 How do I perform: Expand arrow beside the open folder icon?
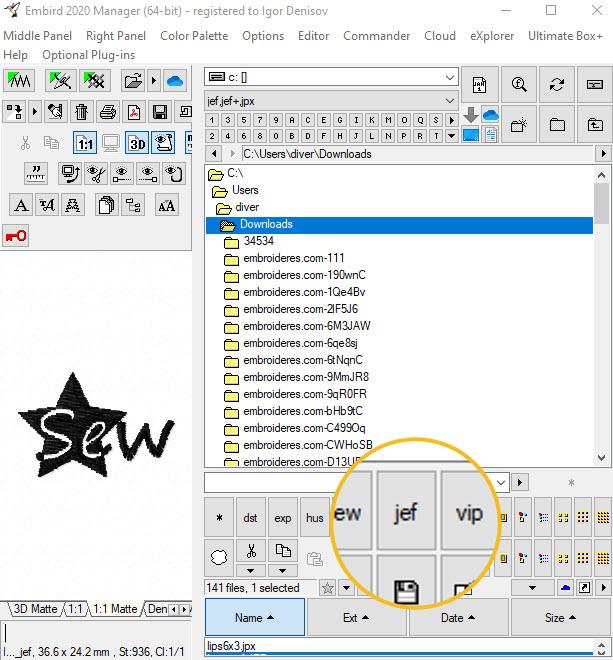154,80
